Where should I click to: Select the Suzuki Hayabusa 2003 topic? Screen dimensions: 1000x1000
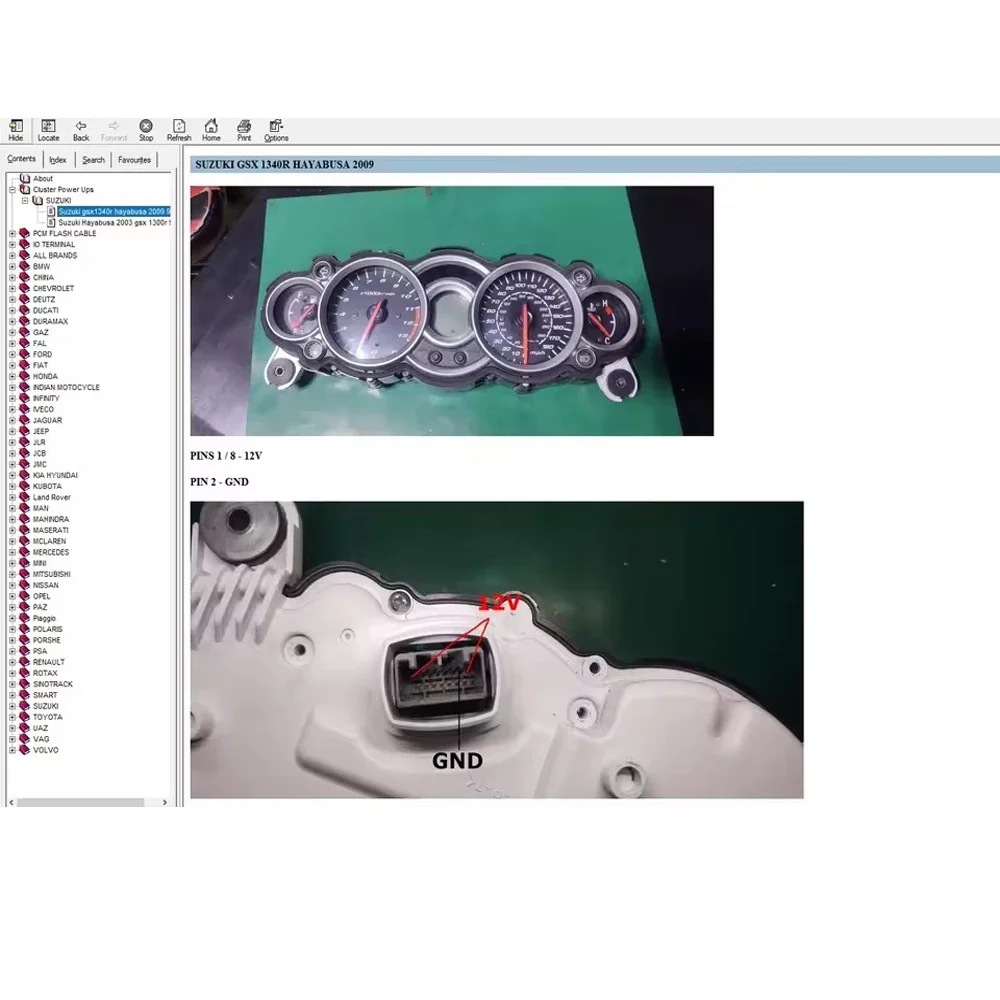coord(114,223)
